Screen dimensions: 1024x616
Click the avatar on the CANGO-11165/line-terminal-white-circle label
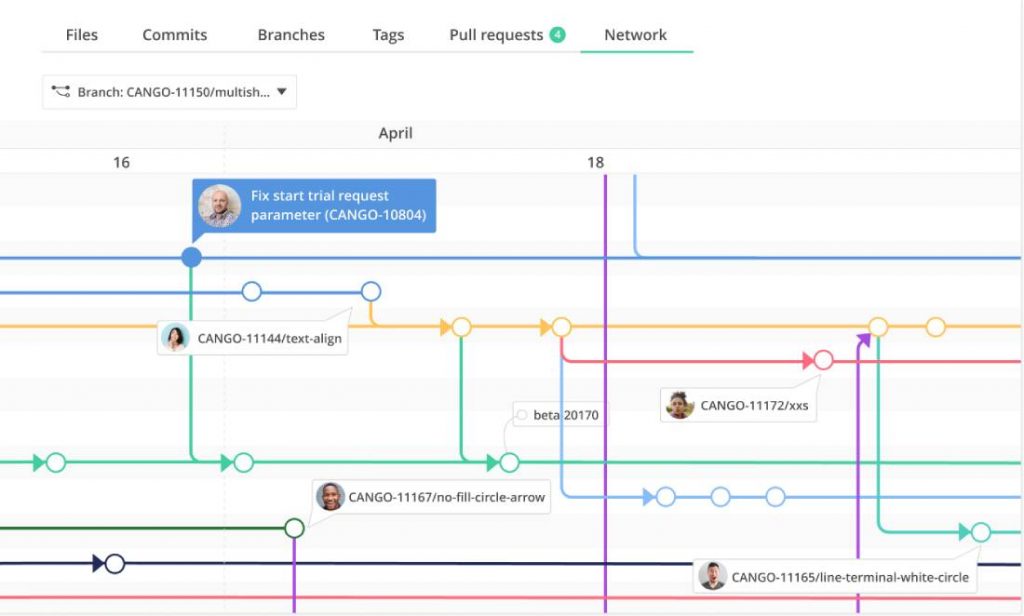coord(713,577)
